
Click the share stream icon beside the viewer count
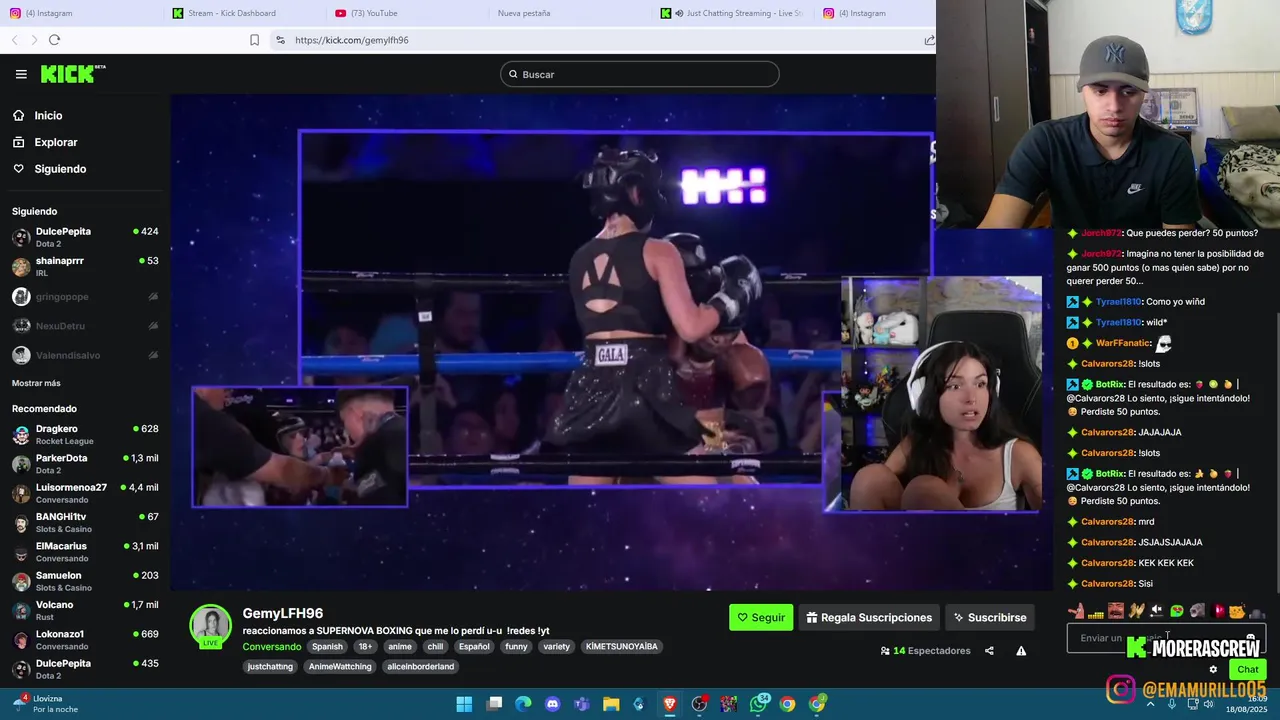click(x=989, y=651)
